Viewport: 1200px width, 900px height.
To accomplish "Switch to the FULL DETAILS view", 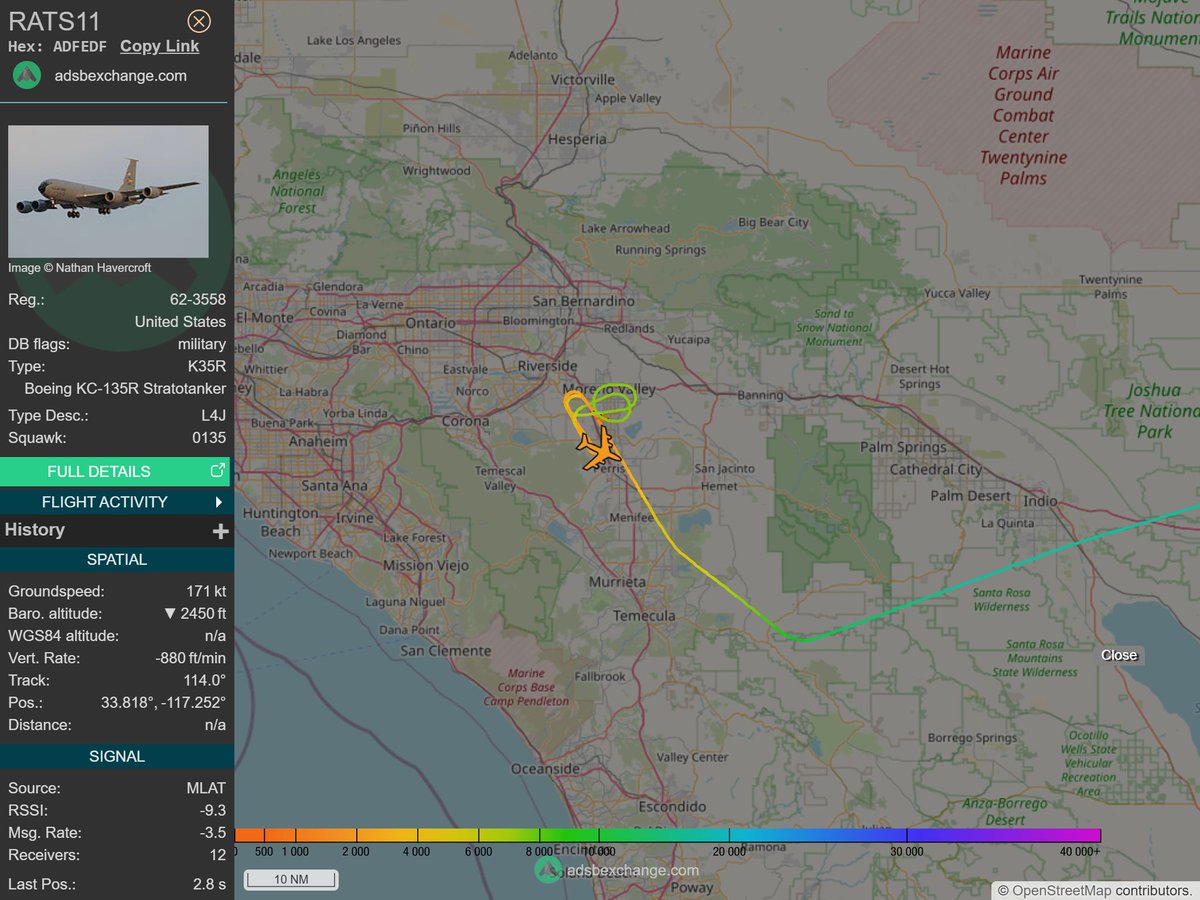I will (100, 470).
